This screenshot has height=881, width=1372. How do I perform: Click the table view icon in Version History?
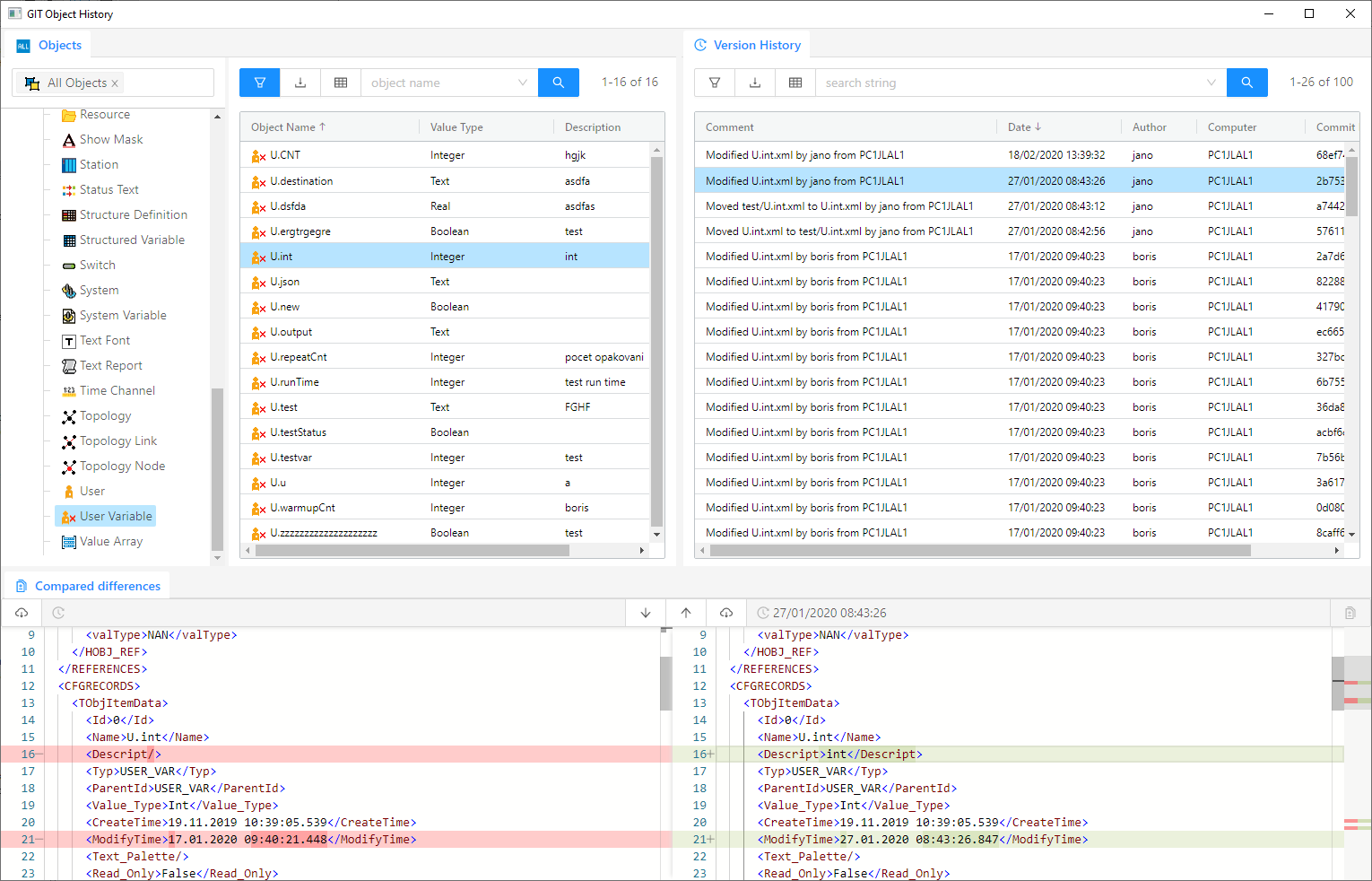795,83
